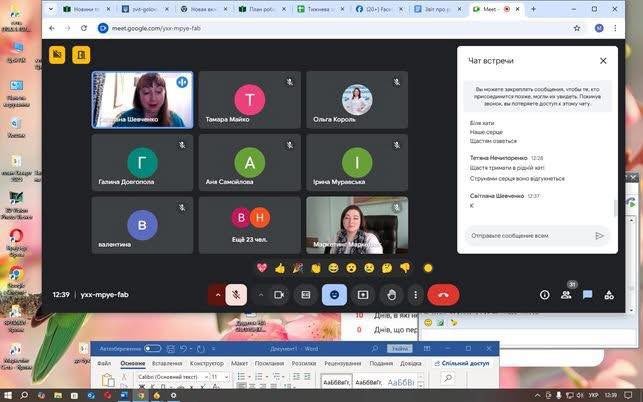Send the laughing face reaction
The height and width of the screenshot is (402, 643).
coord(333,268)
